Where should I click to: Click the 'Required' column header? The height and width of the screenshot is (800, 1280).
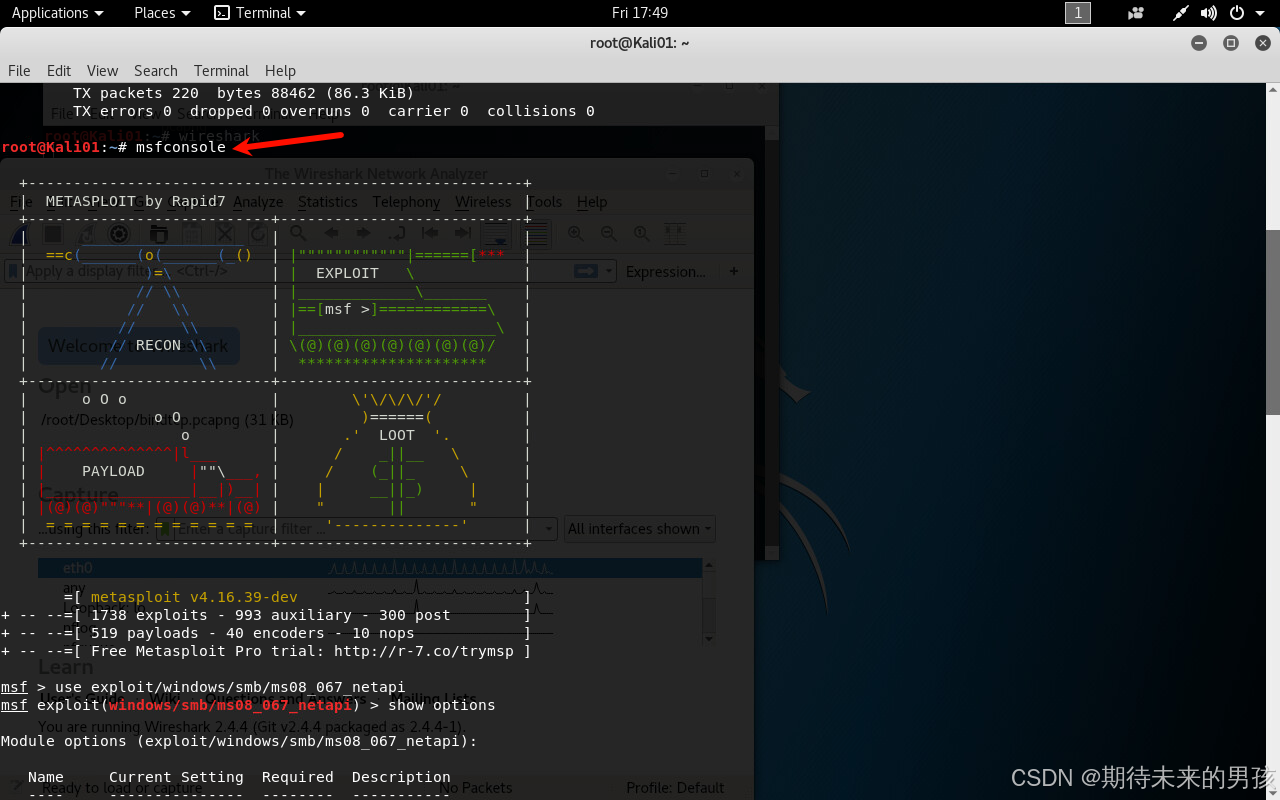(298, 777)
